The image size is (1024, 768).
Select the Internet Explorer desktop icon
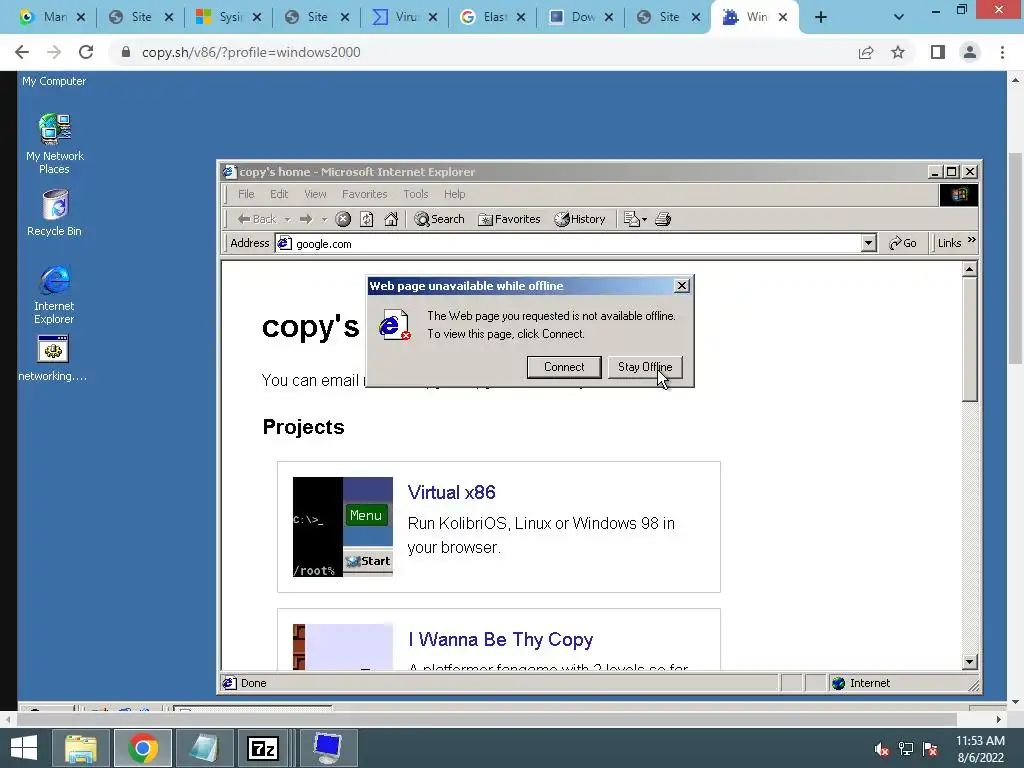click(54, 295)
